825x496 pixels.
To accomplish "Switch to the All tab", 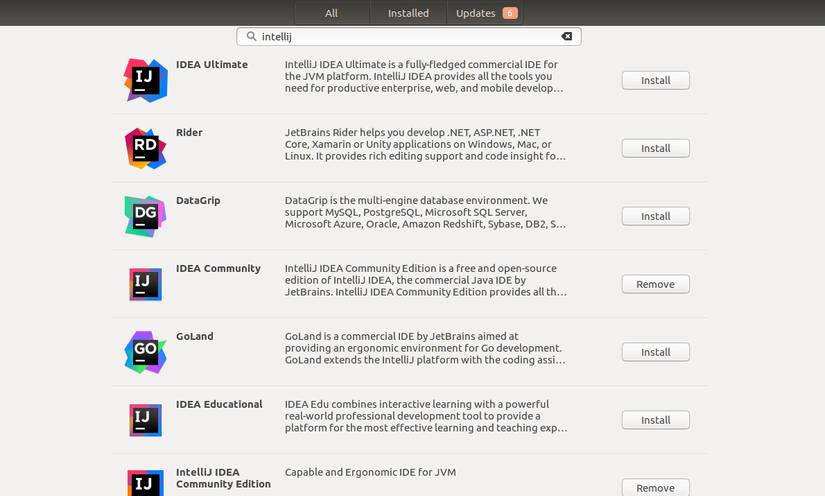I will point(331,13).
